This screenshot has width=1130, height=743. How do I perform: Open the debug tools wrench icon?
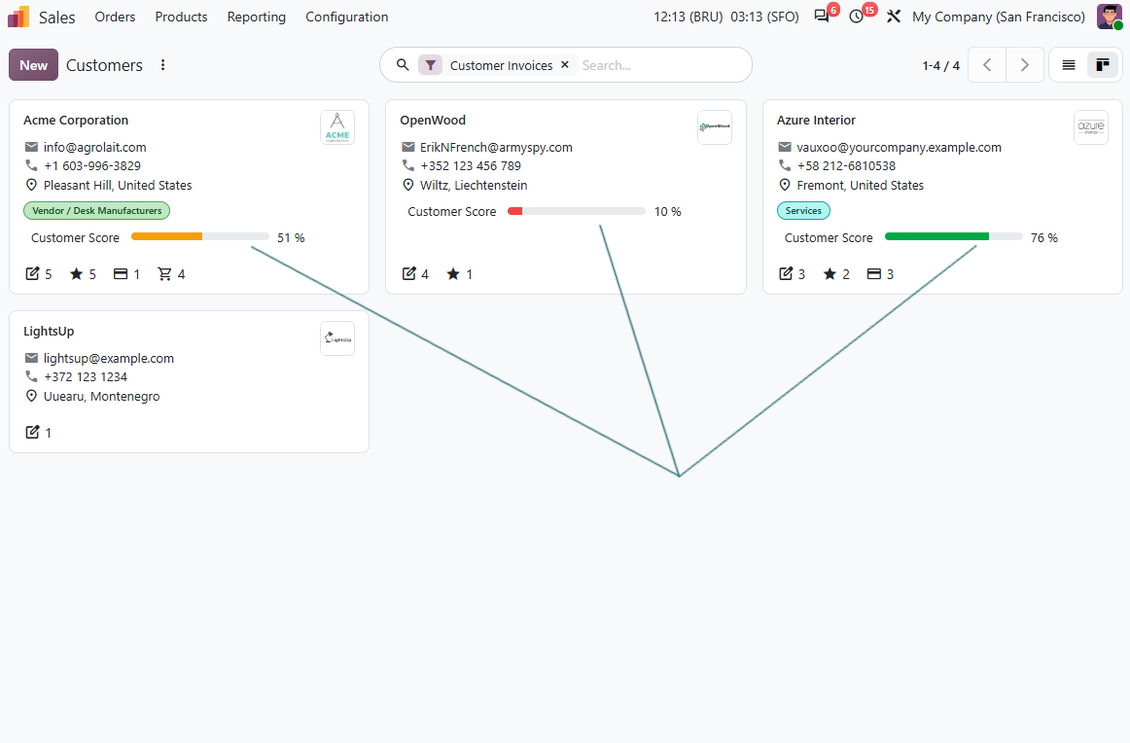894,16
